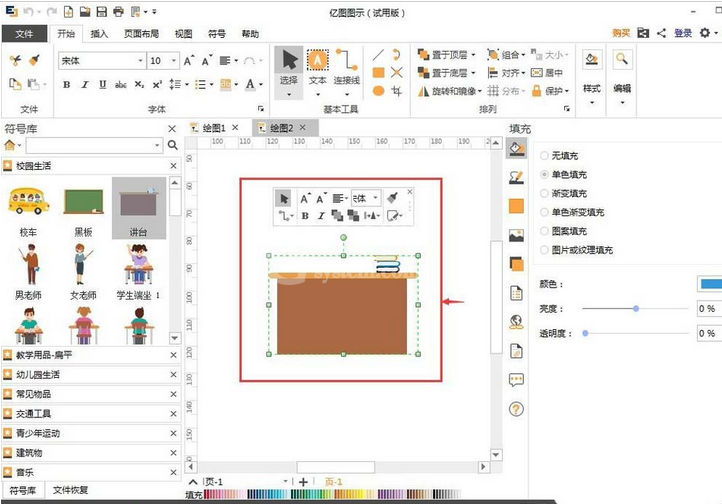Expand the Group dropdown
722x504 pixels.
point(524,55)
